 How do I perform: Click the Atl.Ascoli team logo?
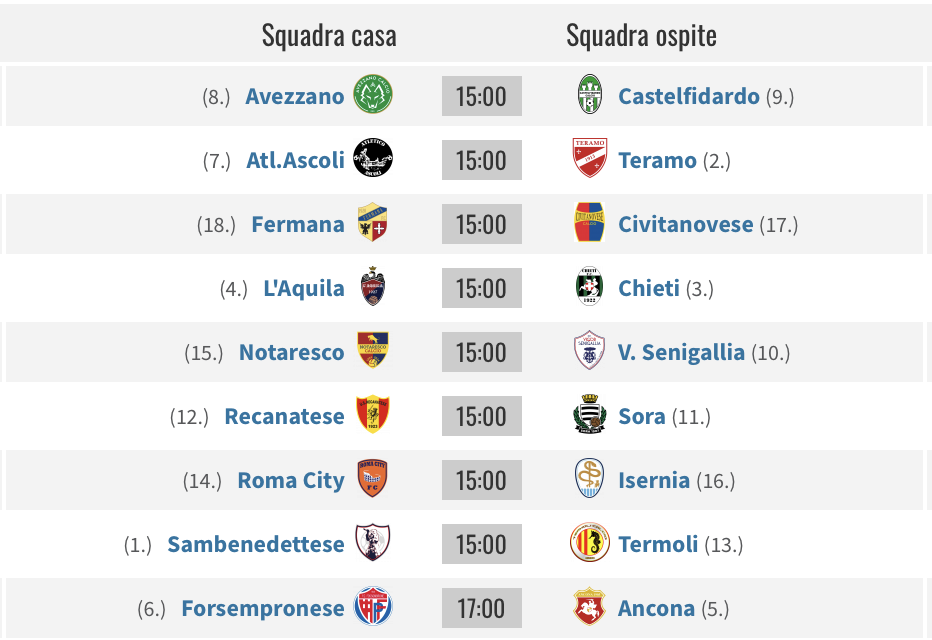(372, 160)
